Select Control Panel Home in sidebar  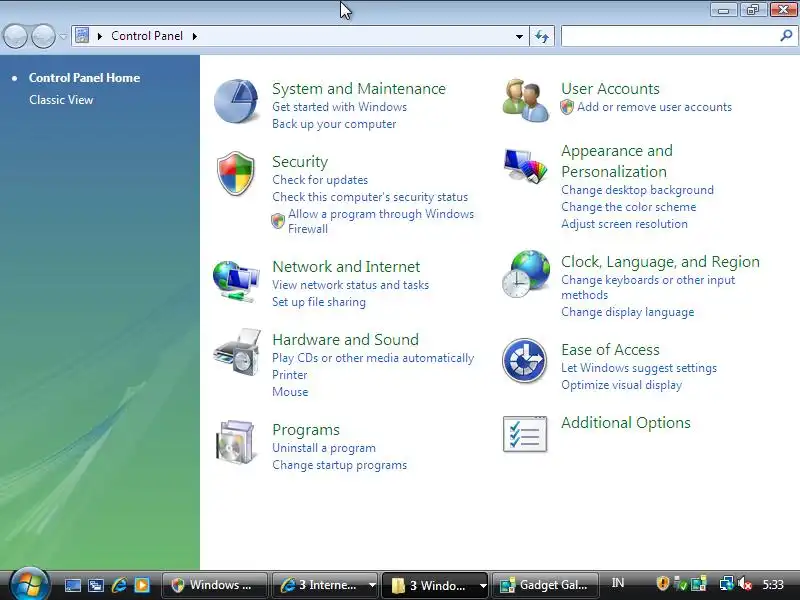tap(84, 78)
